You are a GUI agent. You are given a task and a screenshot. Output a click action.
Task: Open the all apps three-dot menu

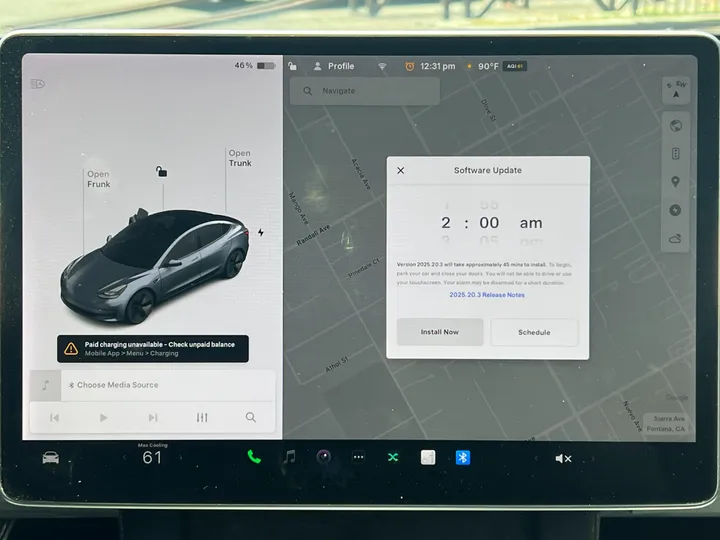click(359, 457)
